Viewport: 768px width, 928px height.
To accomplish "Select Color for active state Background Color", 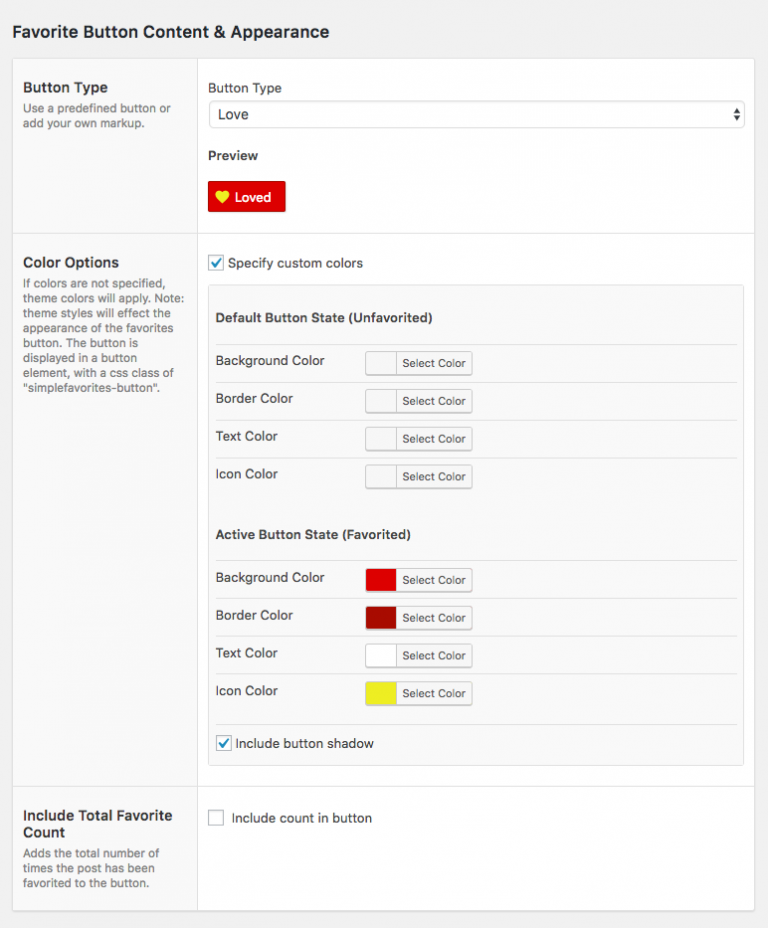I will pyautogui.click(x=433, y=580).
